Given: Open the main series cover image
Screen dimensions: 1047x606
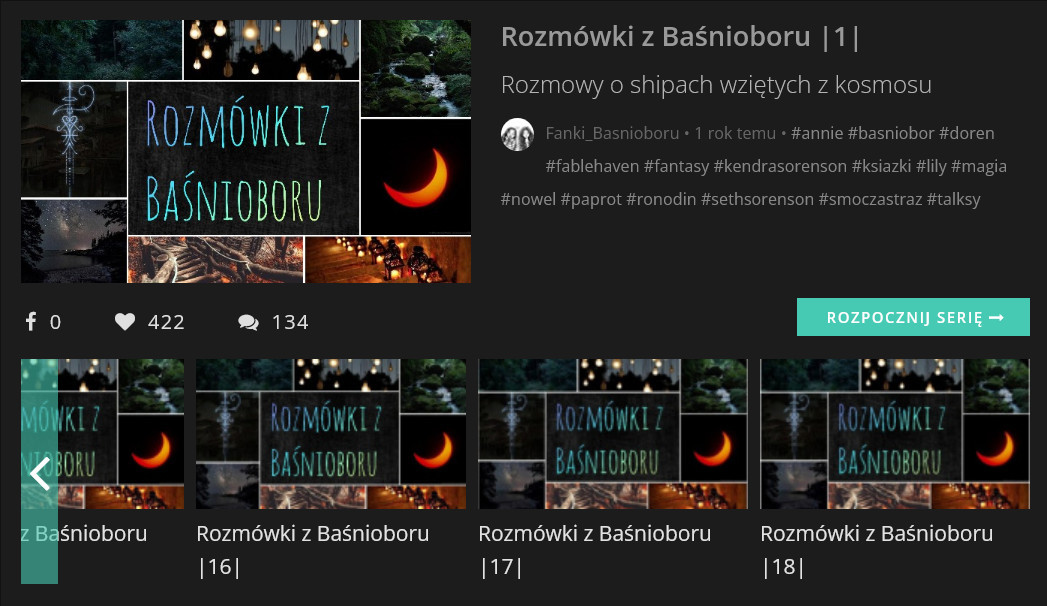Looking at the screenshot, I should coord(246,152).
